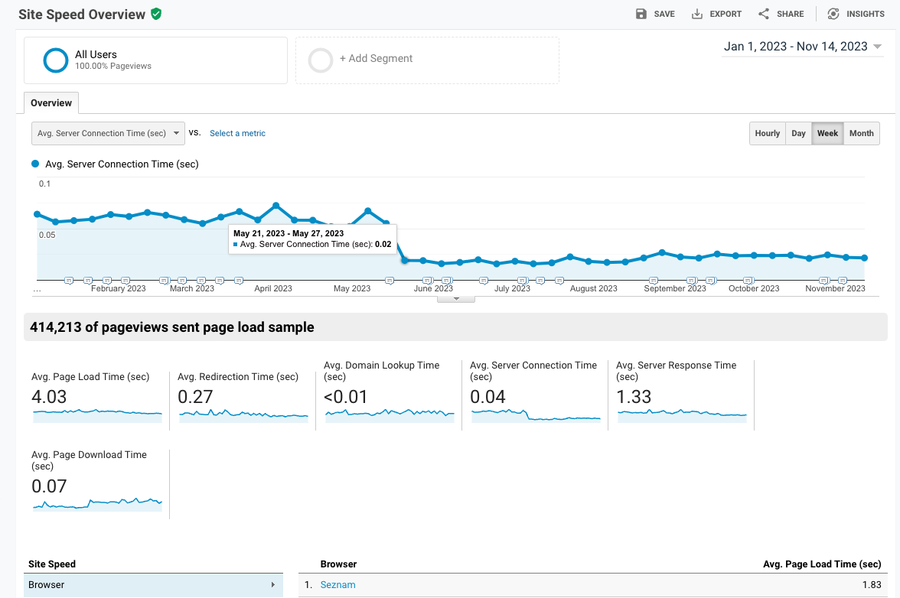Click the All Users segment circle
This screenshot has width=900, height=598.
click(x=56, y=60)
